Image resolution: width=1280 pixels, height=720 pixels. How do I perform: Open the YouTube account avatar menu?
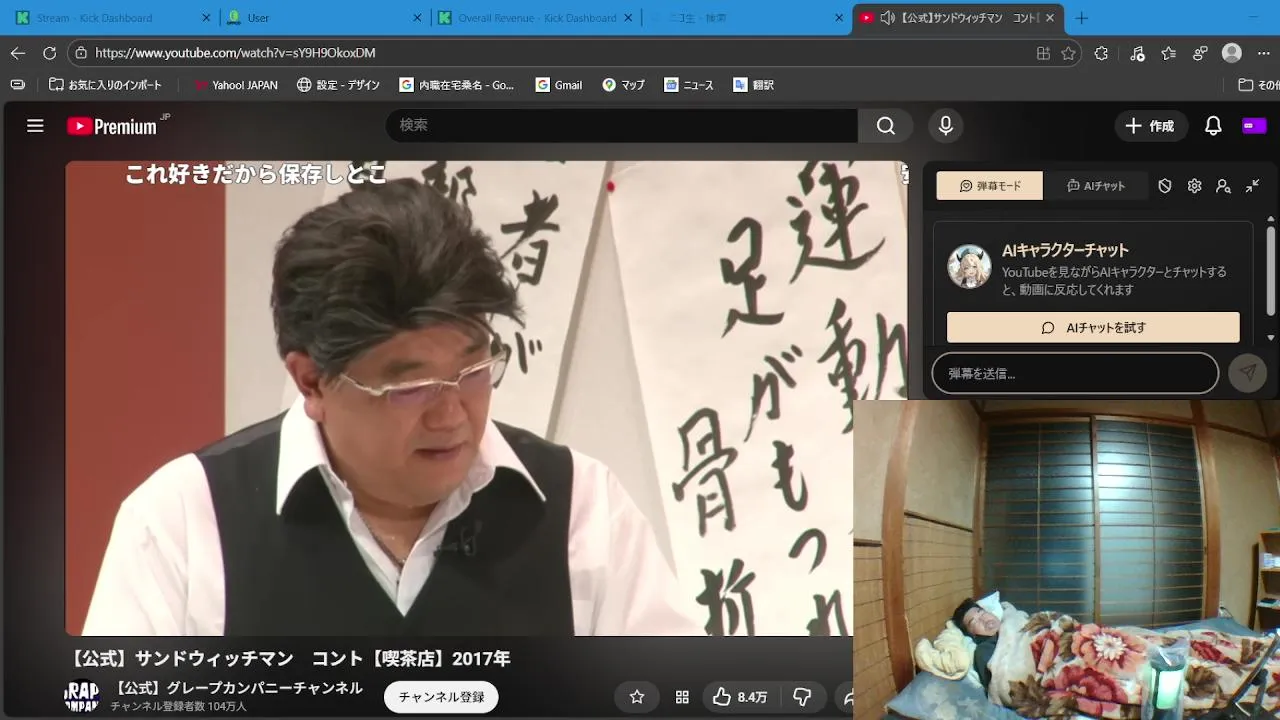click(1253, 126)
